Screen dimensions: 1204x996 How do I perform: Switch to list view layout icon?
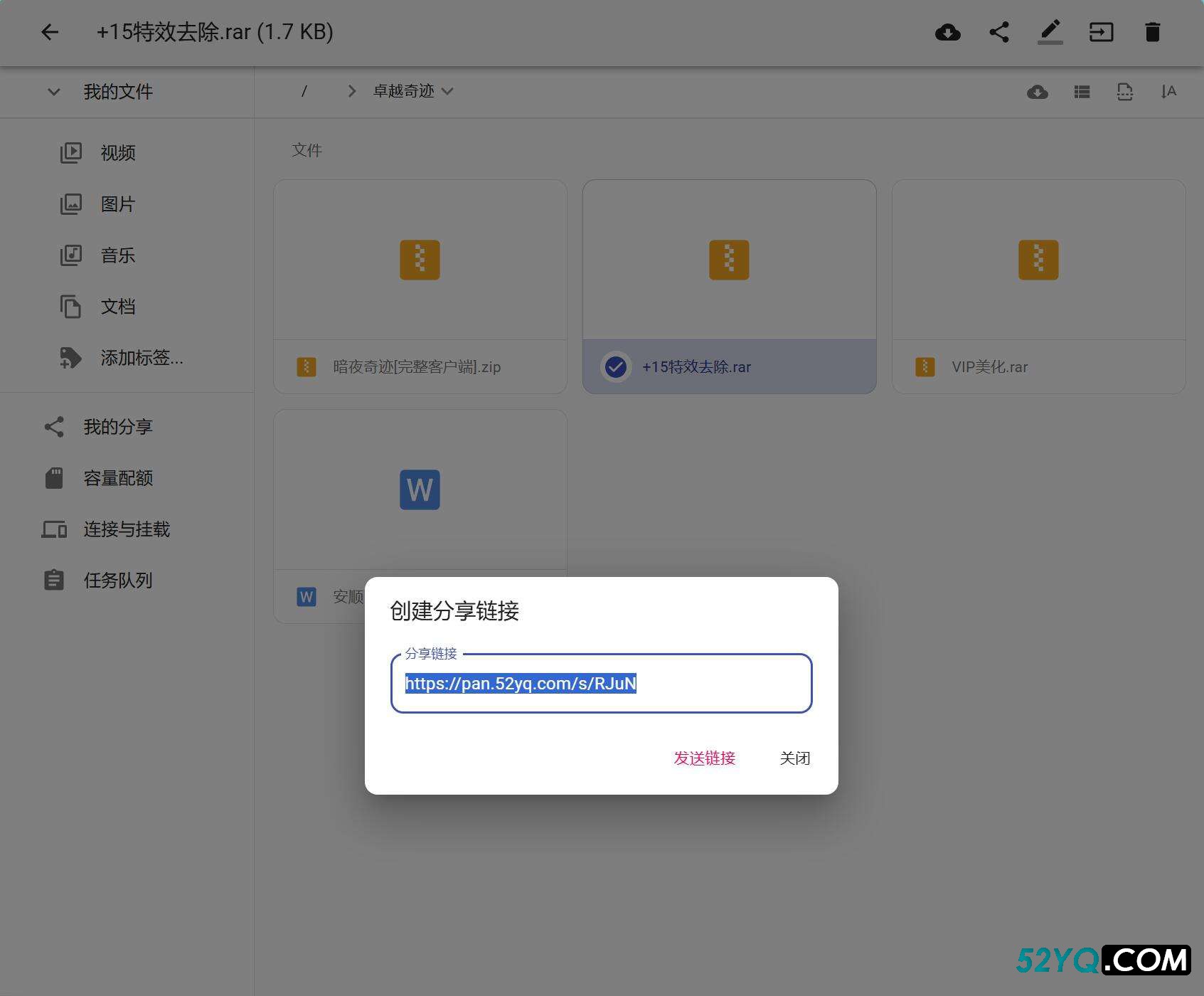(x=1082, y=92)
